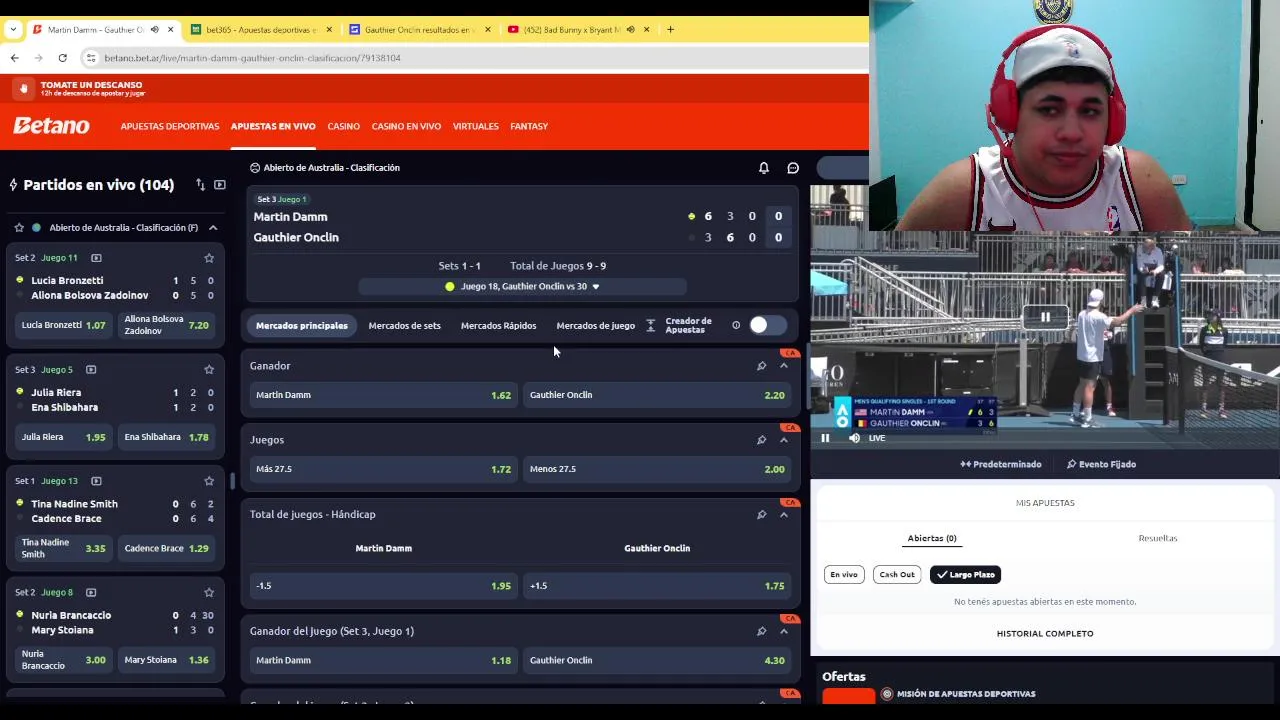
Task: Click Predeterminado stream mode
Action: tap(1001, 464)
